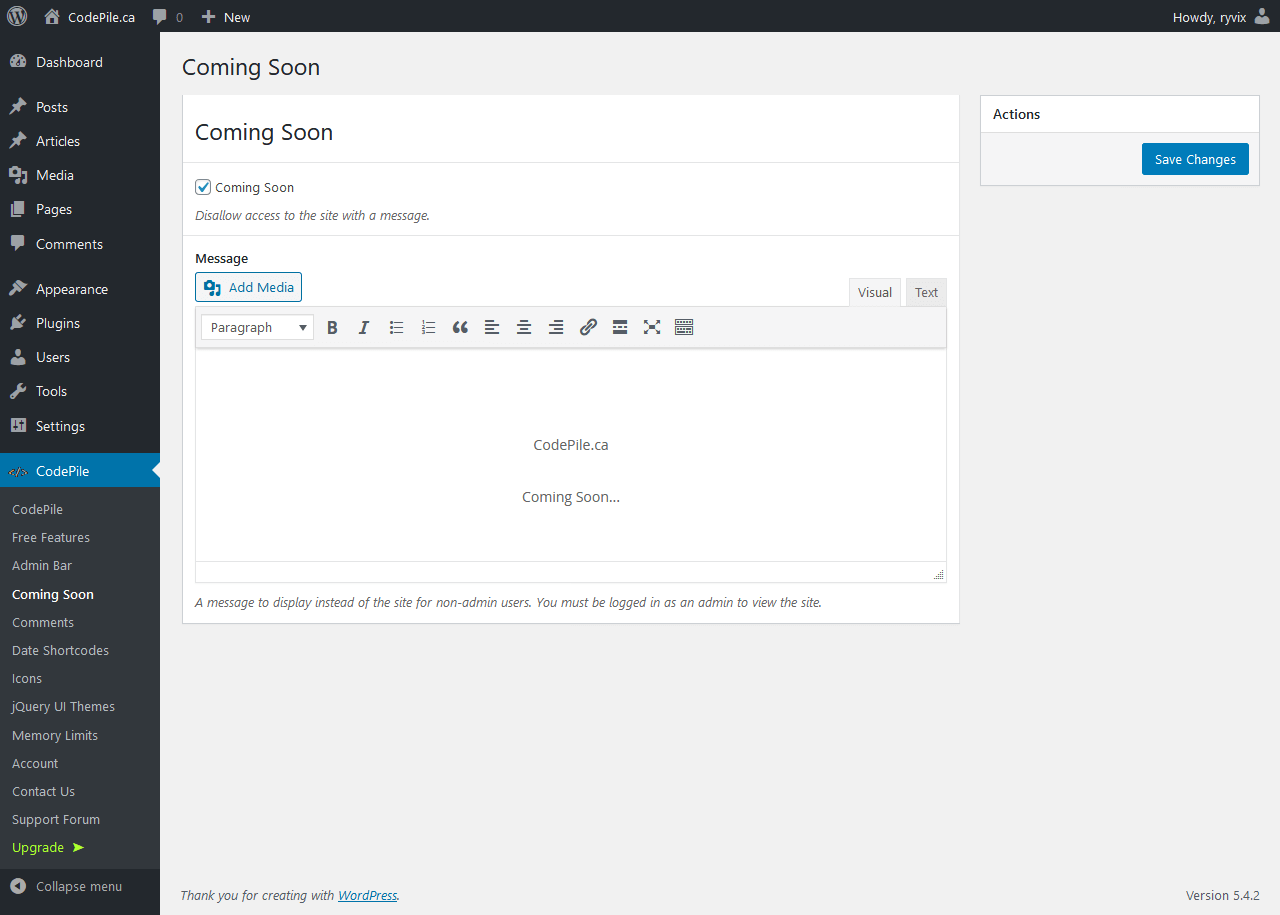Toggle the toolbar kitchen sink icon
Screen dimensions: 1280x915
pyautogui.click(x=684, y=327)
